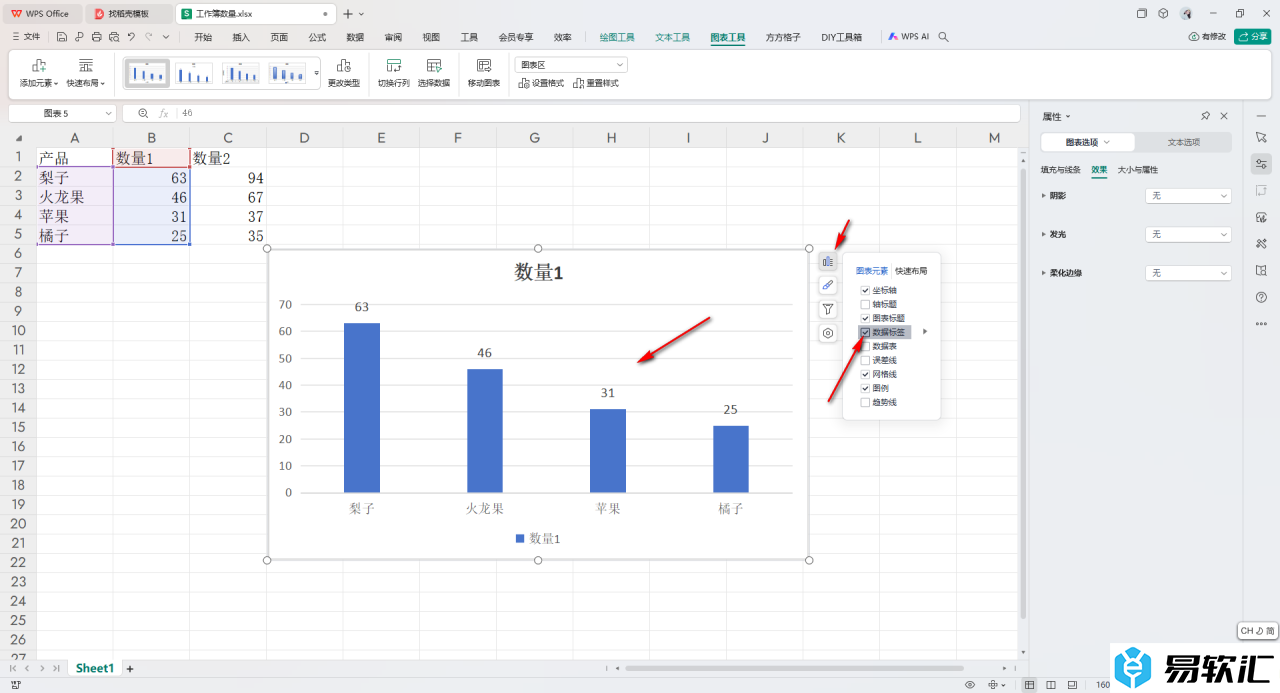Uncheck the 数据标签 (Data Labels) checkbox
Image resolution: width=1280 pixels, height=693 pixels.
pos(865,332)
